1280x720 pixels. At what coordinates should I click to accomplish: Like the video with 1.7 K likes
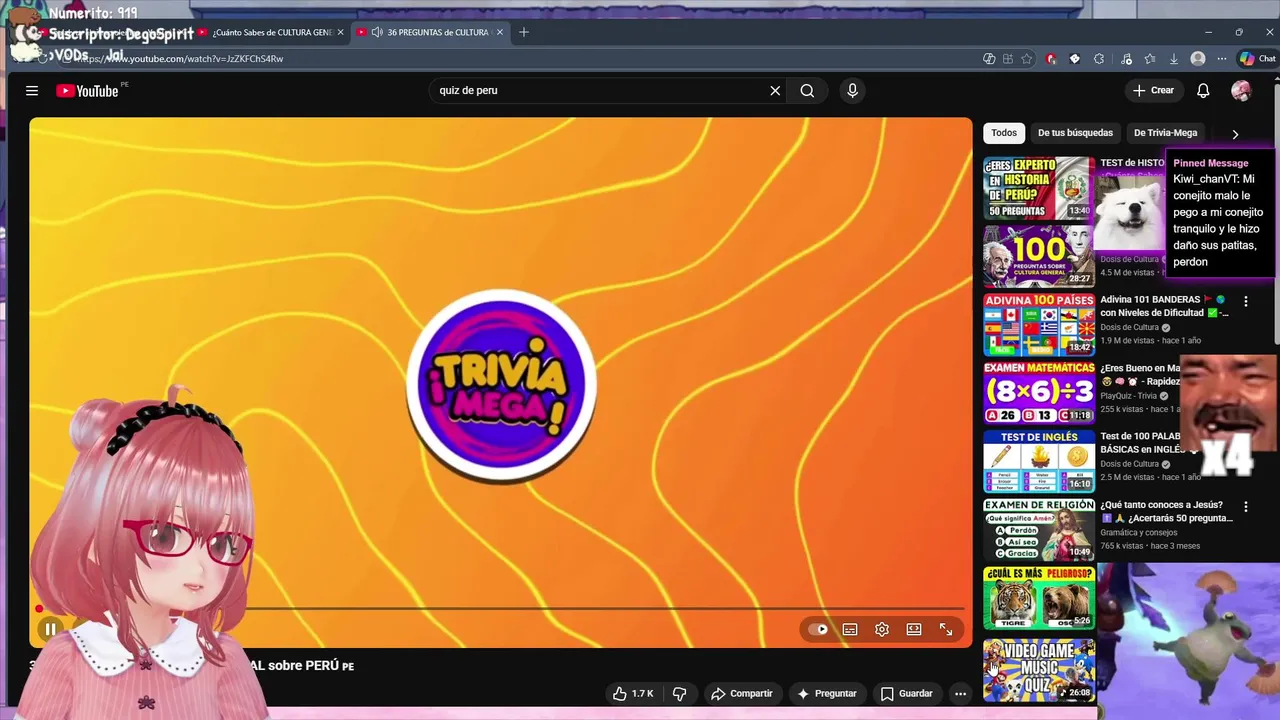click(x=632, y=693)
